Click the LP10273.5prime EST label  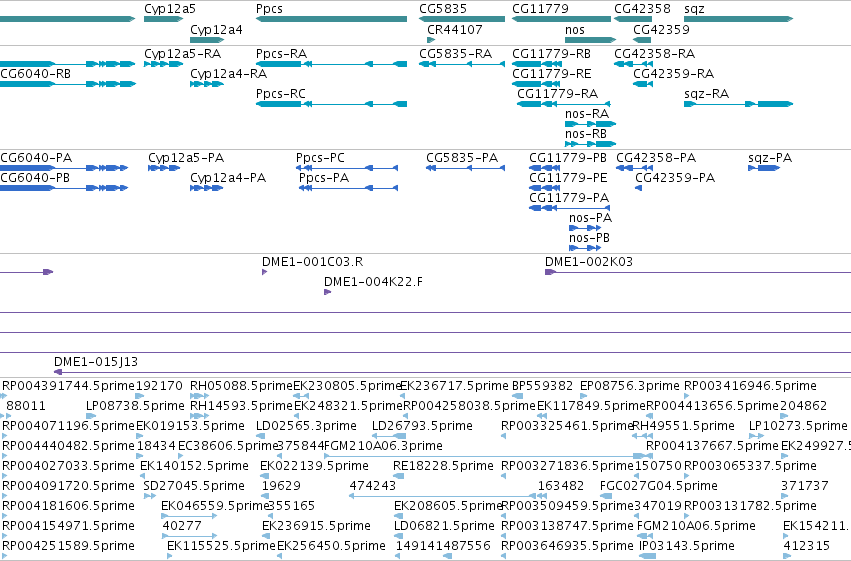[798, 426]
